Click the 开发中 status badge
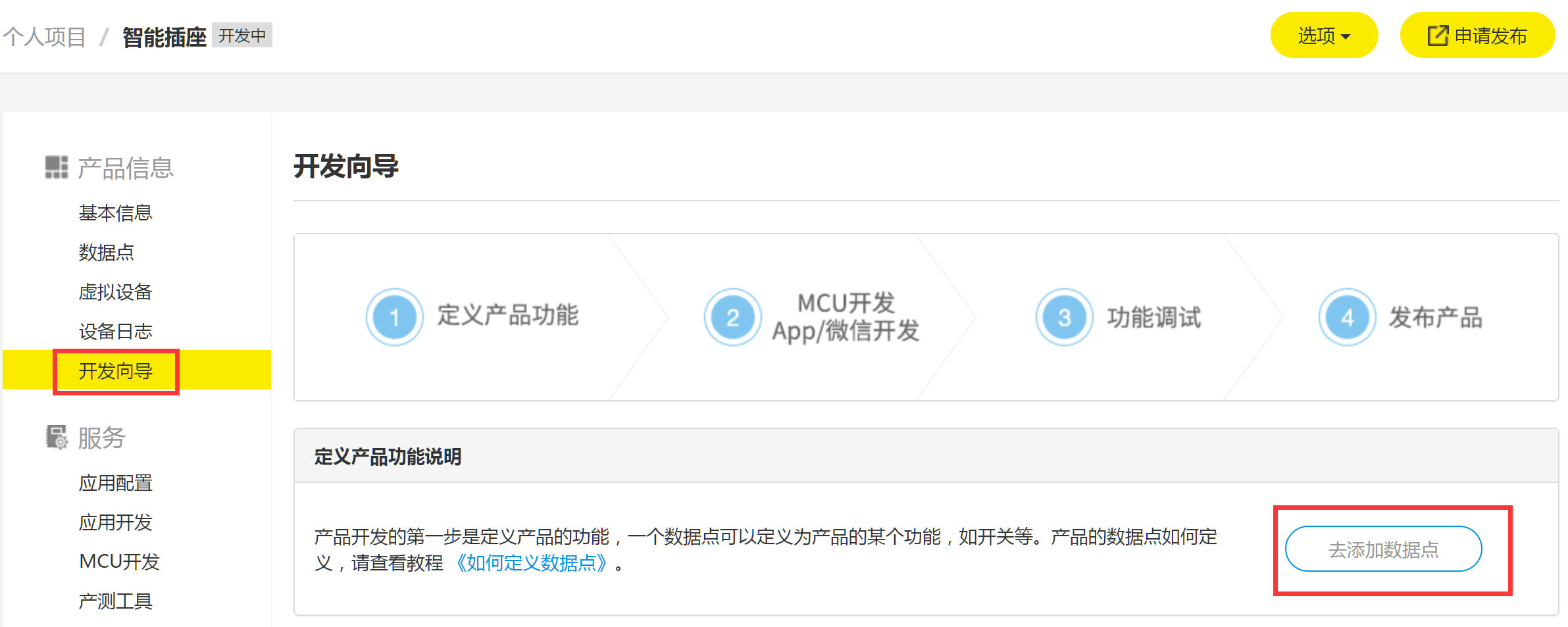The height and width of the screenshot is (627, 1568). point(242,36)
